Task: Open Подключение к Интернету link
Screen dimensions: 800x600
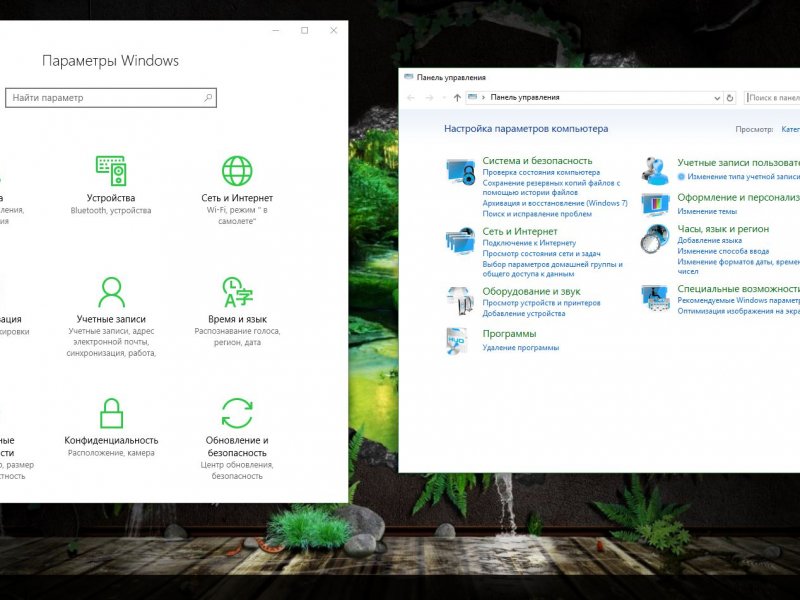Action: (x=529, y=243)
